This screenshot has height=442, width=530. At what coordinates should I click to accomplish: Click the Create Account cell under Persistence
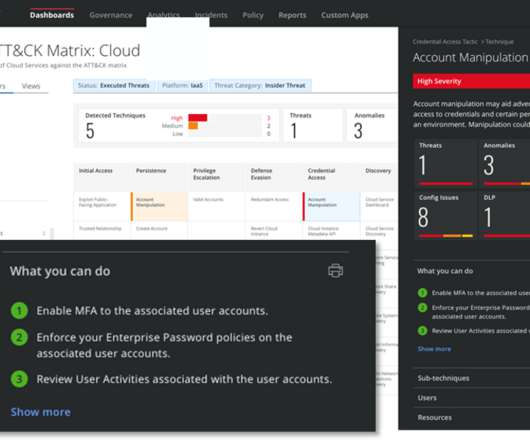[159, 230]
